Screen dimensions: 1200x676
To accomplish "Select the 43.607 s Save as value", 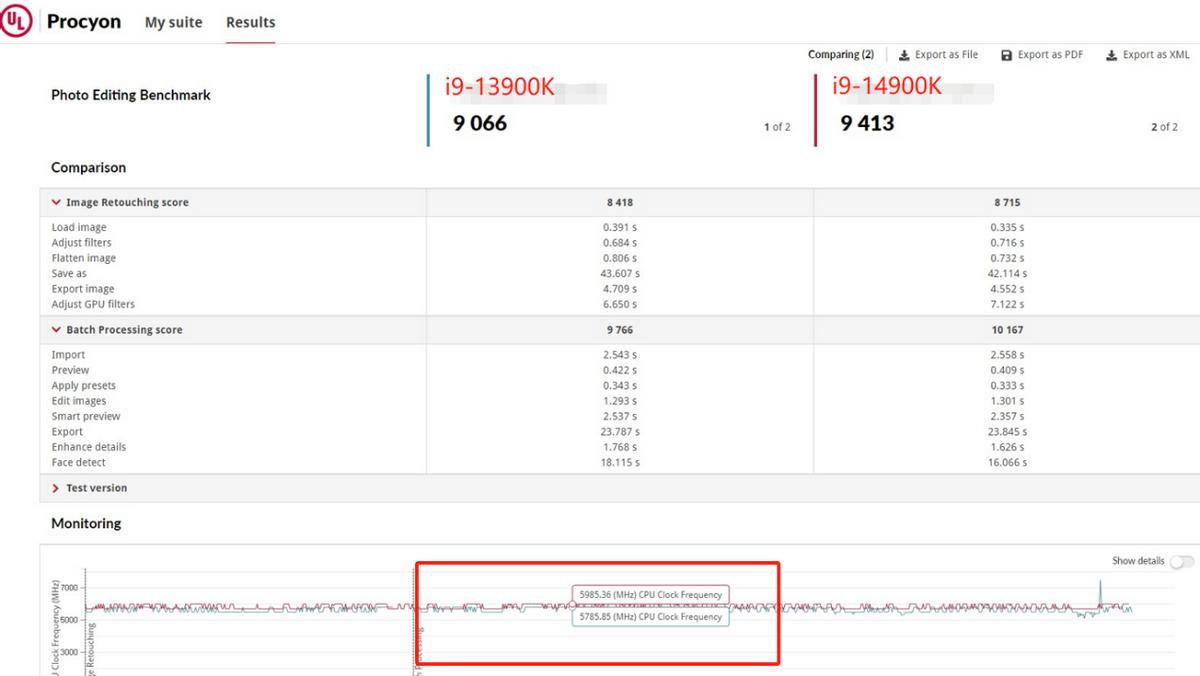I will click(x=620, y=274).
